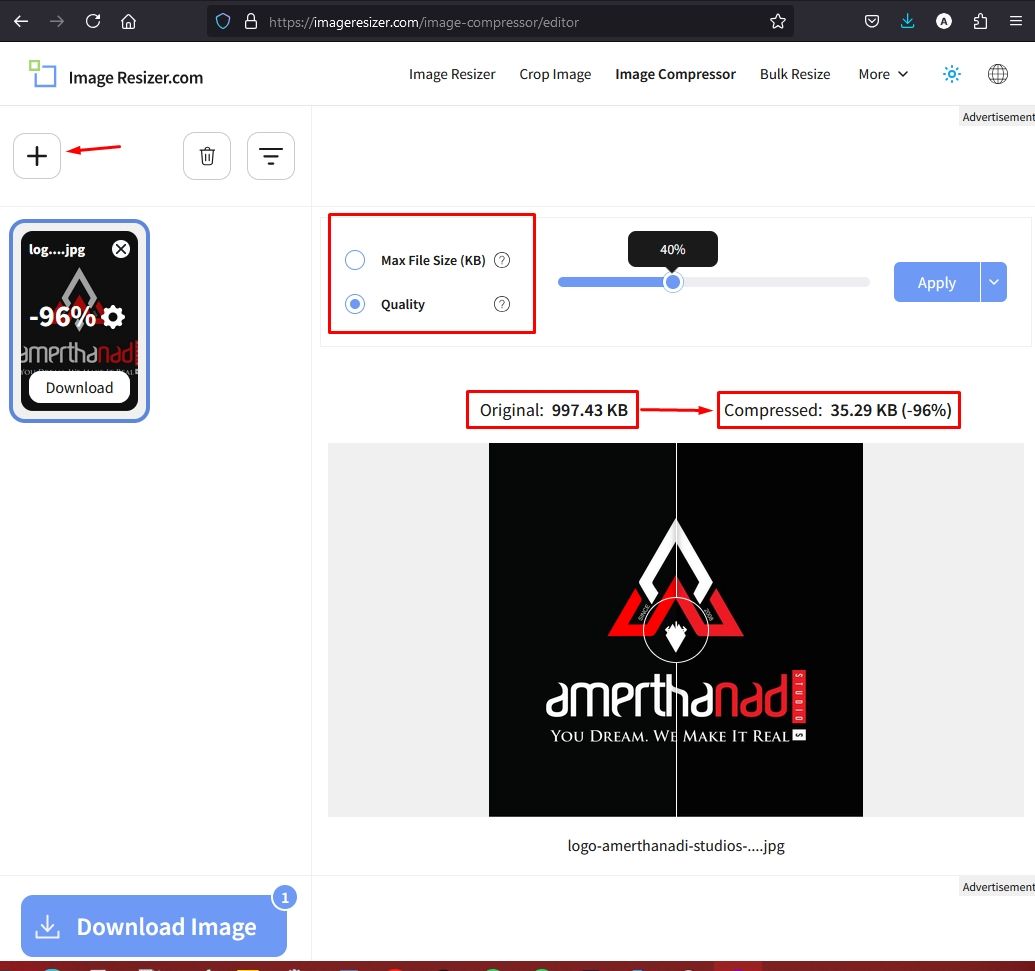Open the Image Compressor nav item
Image resolution: width=1035 pixels, height=971 pixels.
pos(675,74)
